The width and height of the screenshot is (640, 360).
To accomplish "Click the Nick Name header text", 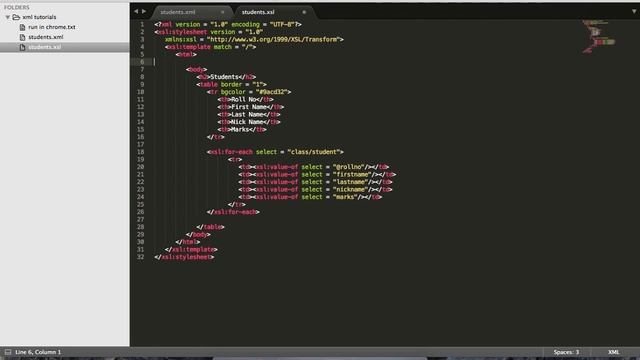I will coord(248,122).
